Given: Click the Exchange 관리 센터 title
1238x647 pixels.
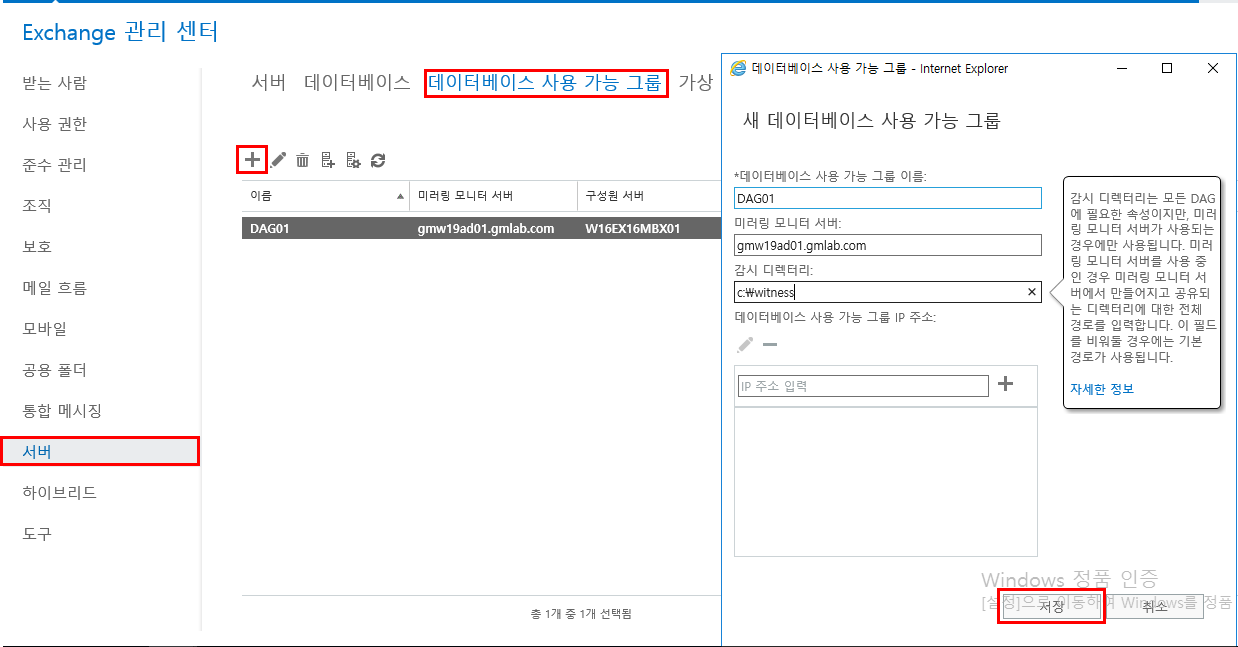Looking at the screenshot, I should click(x=120, y=32).
